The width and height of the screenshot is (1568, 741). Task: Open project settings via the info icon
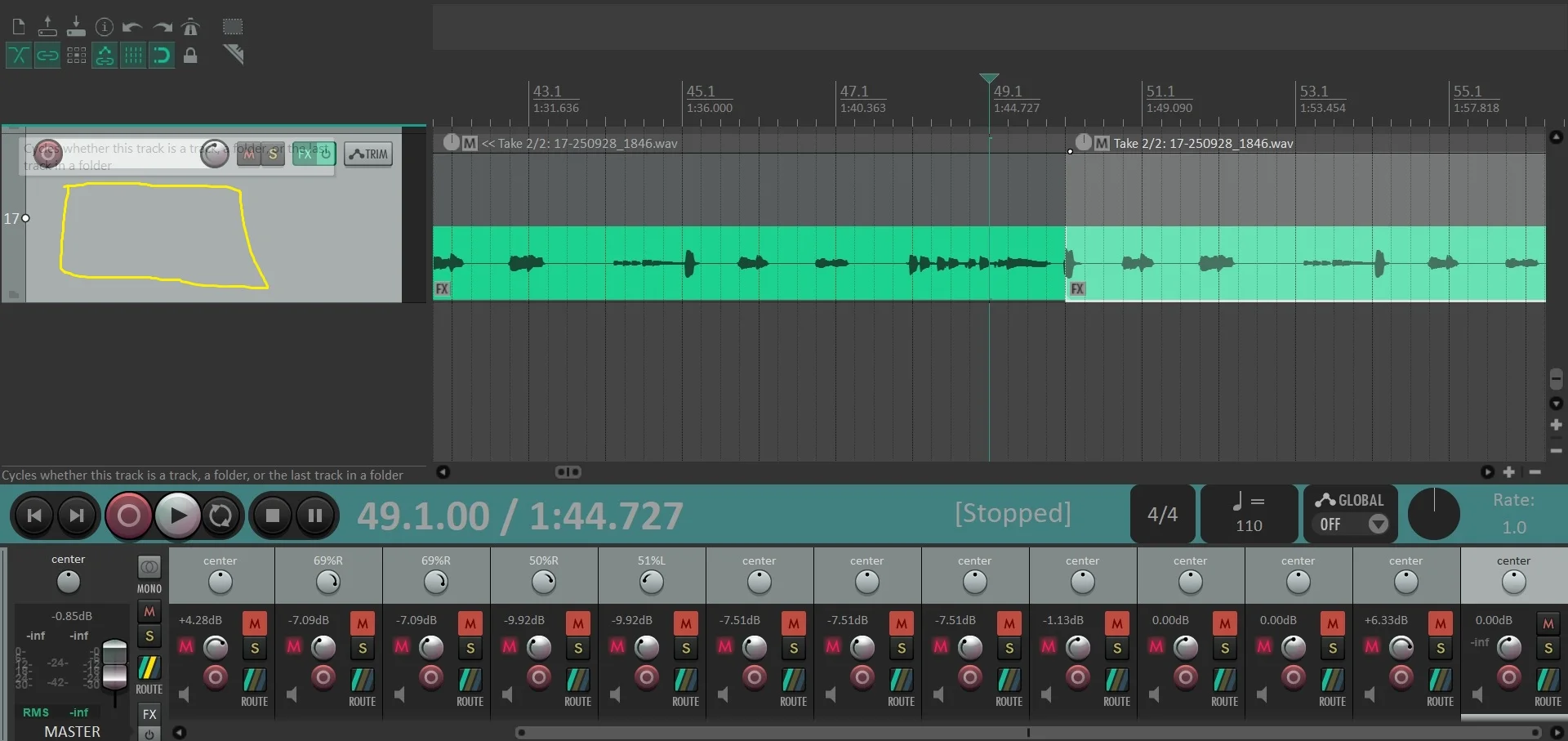[105, 27]
